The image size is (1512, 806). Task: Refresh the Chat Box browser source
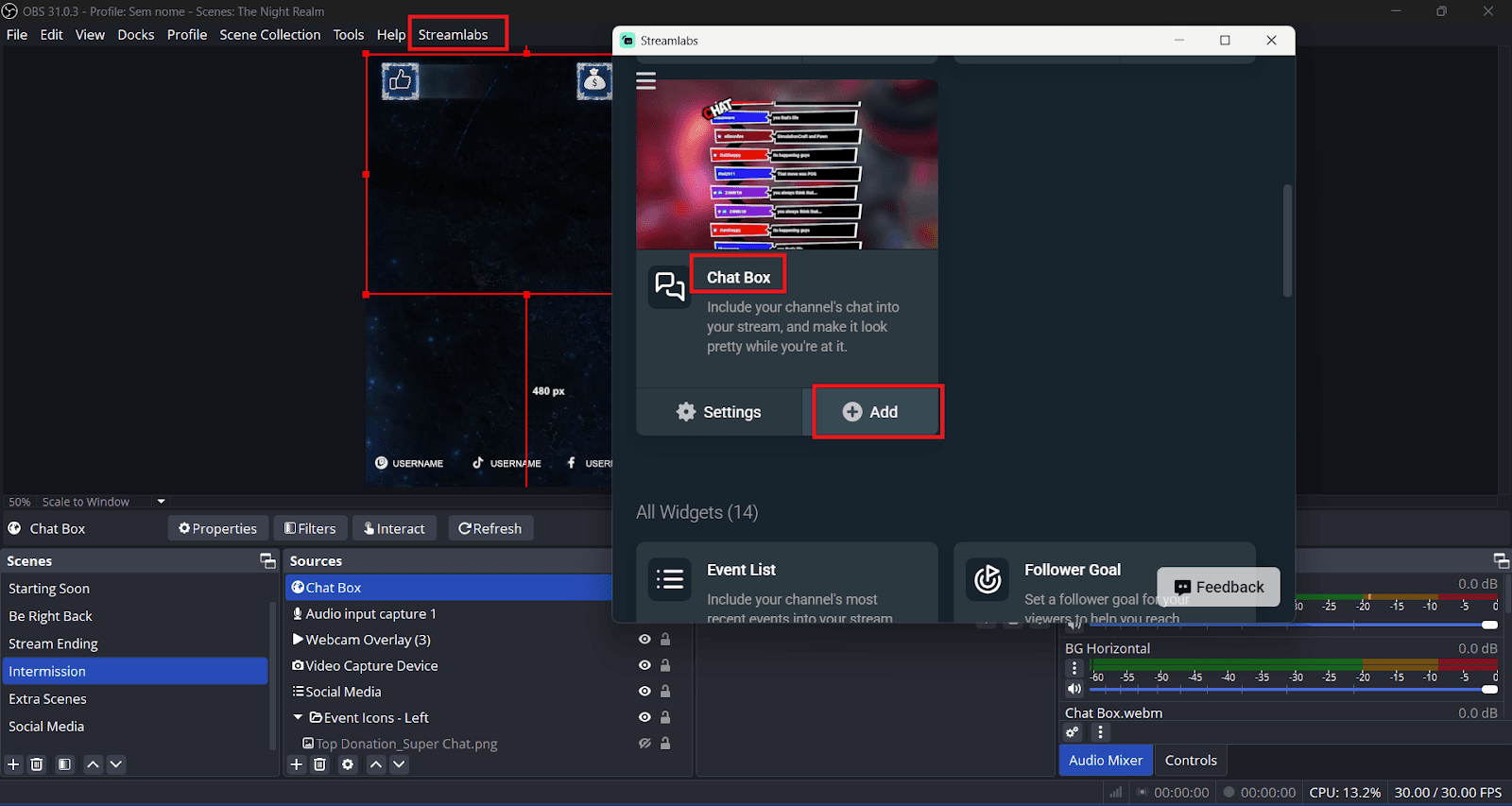point(490,528)
